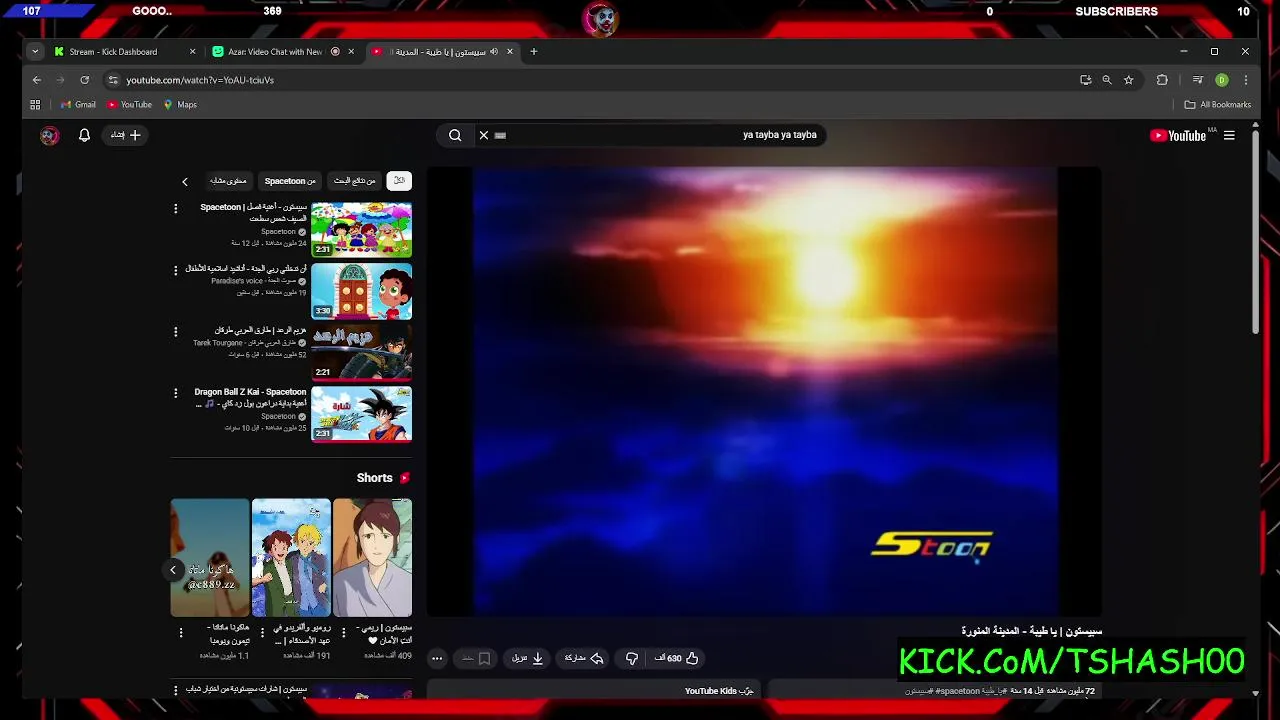Viewport: 1280px width, 720px height.
Task: Open the door cartoon thumbnail 3:30
Action: 361,291
